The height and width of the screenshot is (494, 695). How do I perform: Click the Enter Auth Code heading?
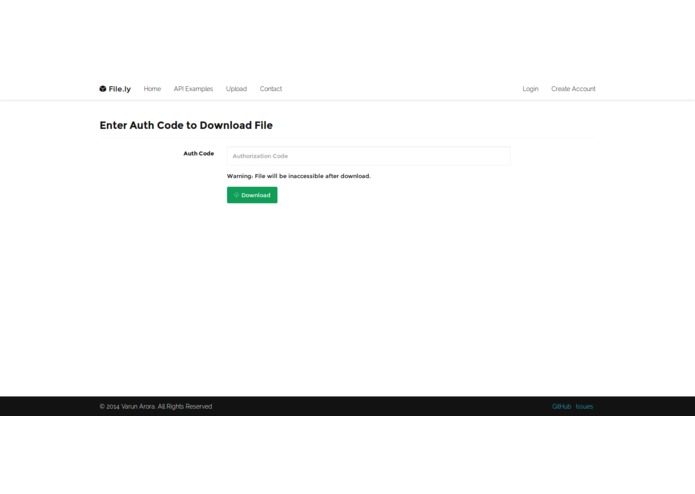click(186, 125)
